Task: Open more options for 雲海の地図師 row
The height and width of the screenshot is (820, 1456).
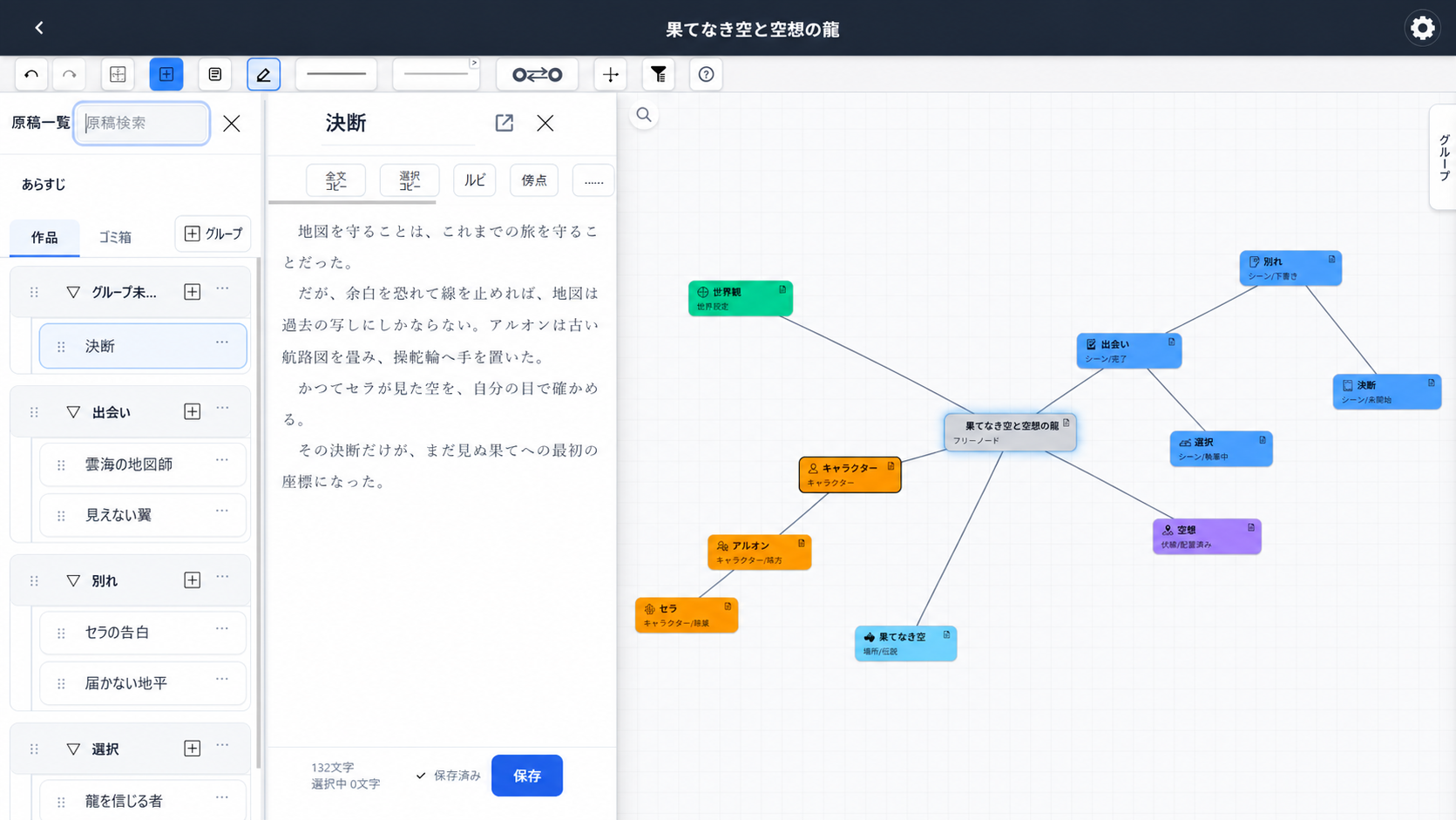Action: pyautogui.click(x=222, y=460)
